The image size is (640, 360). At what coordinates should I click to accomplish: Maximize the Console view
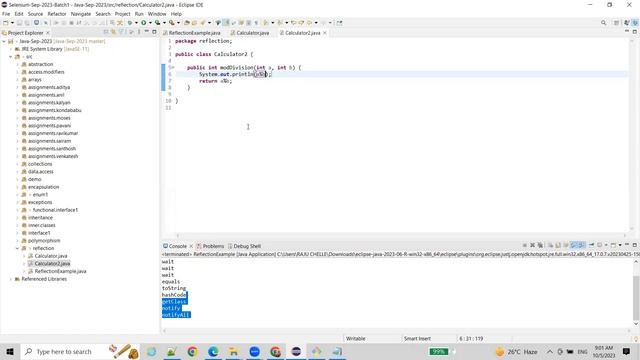[x=635, y=245]
